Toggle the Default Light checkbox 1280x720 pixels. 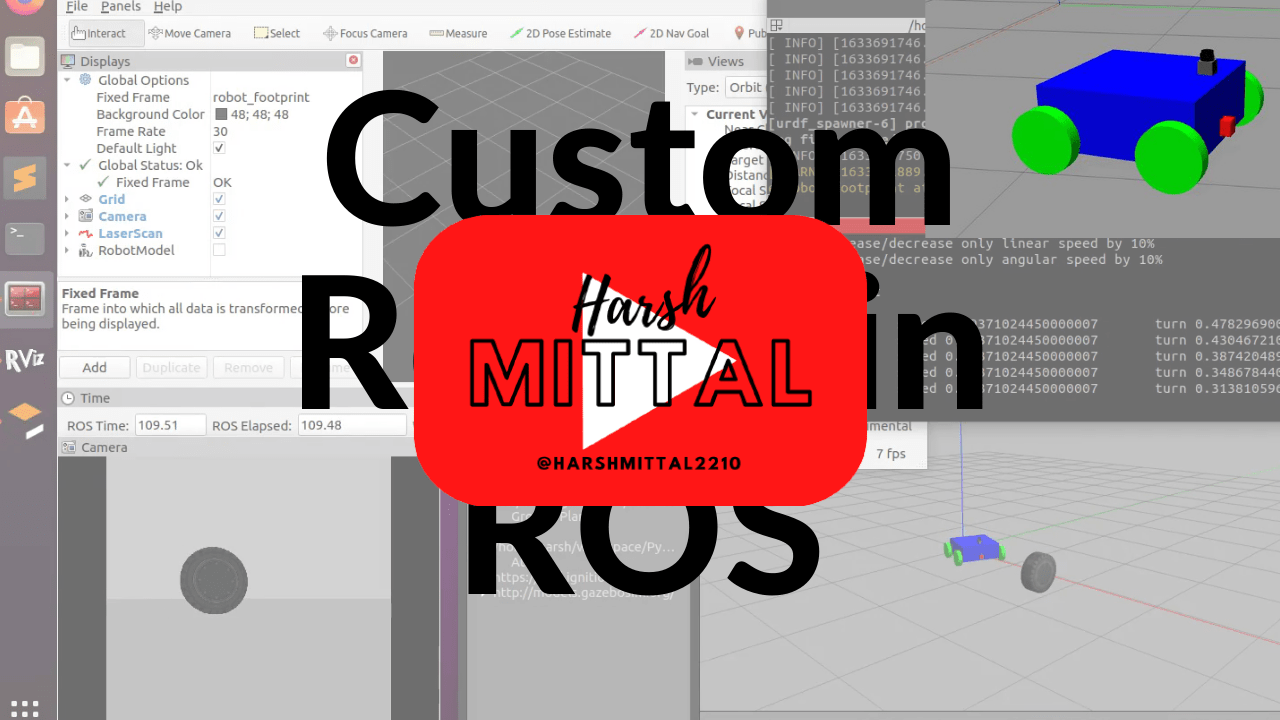point(219,148)
